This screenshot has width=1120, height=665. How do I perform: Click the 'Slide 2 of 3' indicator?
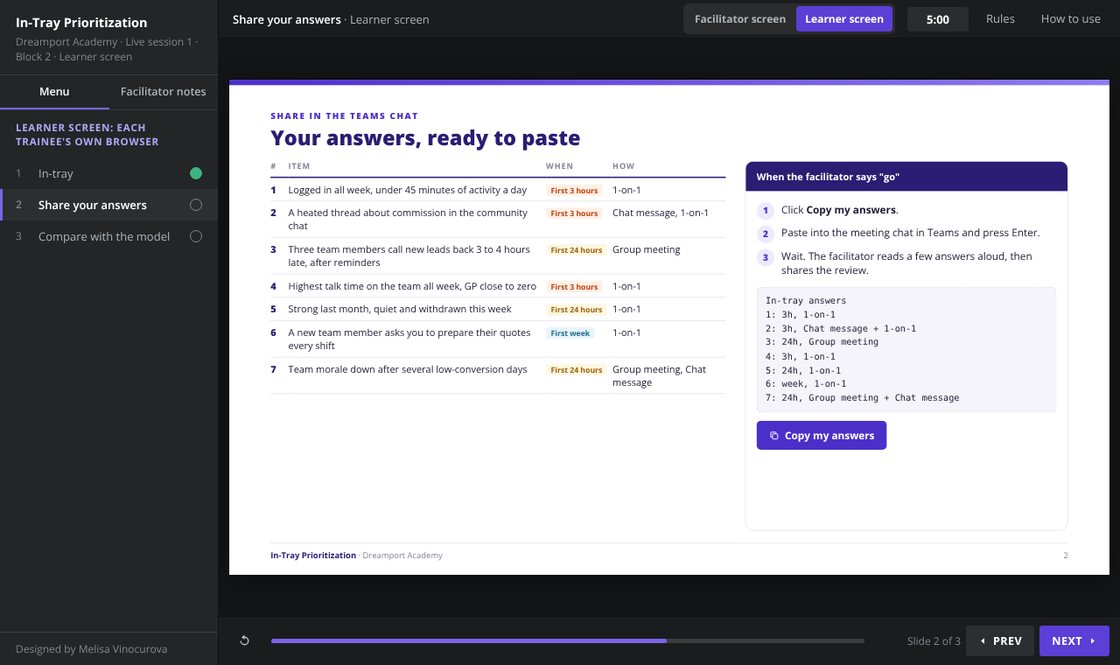coord(933,641)
